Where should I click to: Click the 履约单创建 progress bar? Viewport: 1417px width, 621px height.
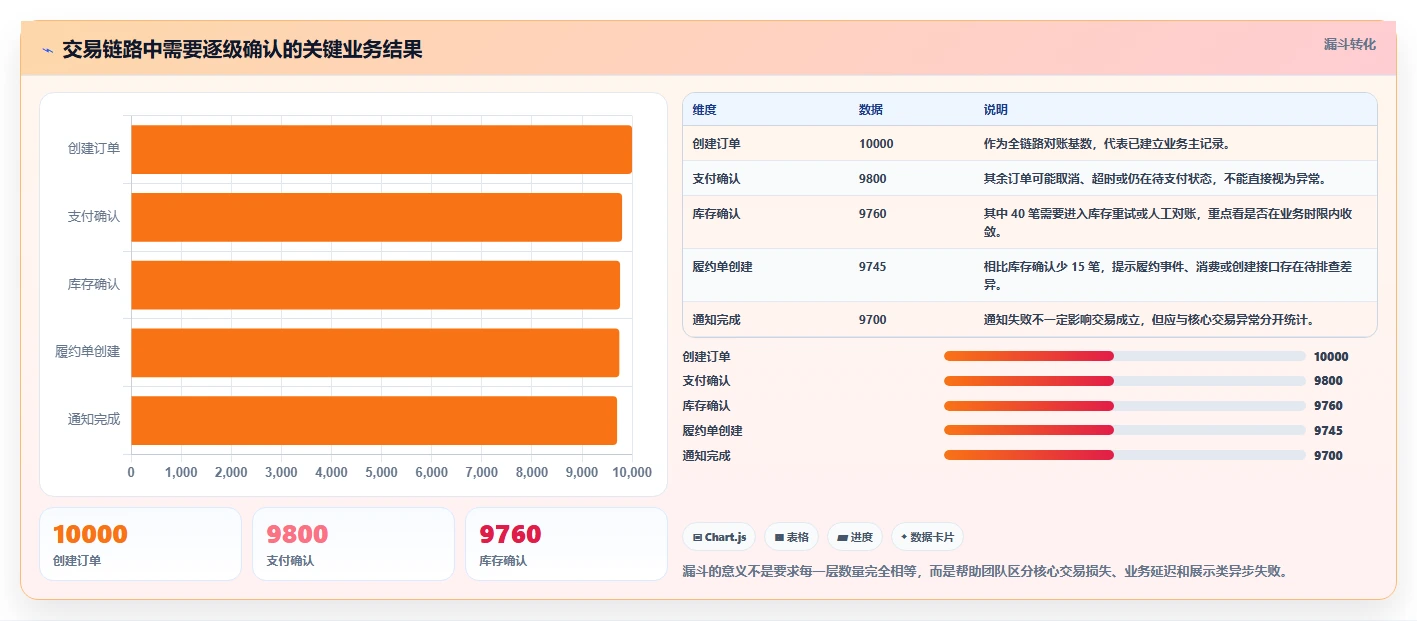tap(1124, 431)
